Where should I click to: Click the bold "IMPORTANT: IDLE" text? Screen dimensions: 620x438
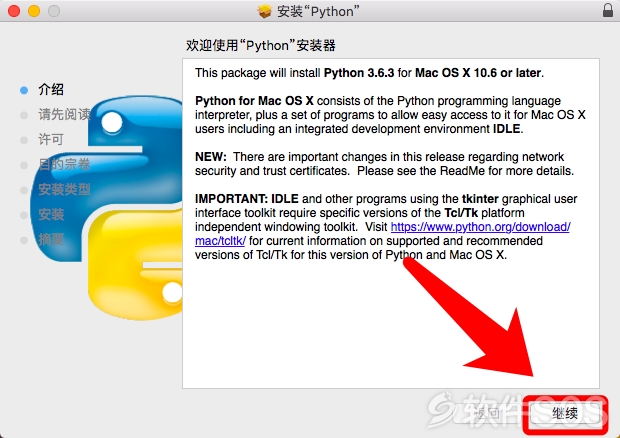[x=247, y=199]
